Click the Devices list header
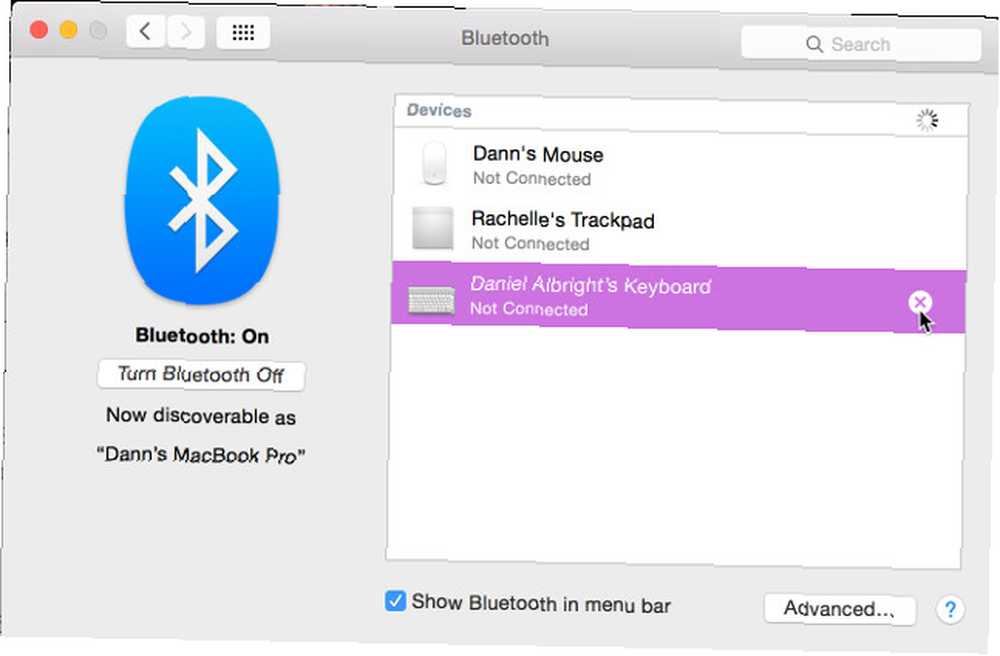The width and height of the screenshot is (1000, 656). 681,115
